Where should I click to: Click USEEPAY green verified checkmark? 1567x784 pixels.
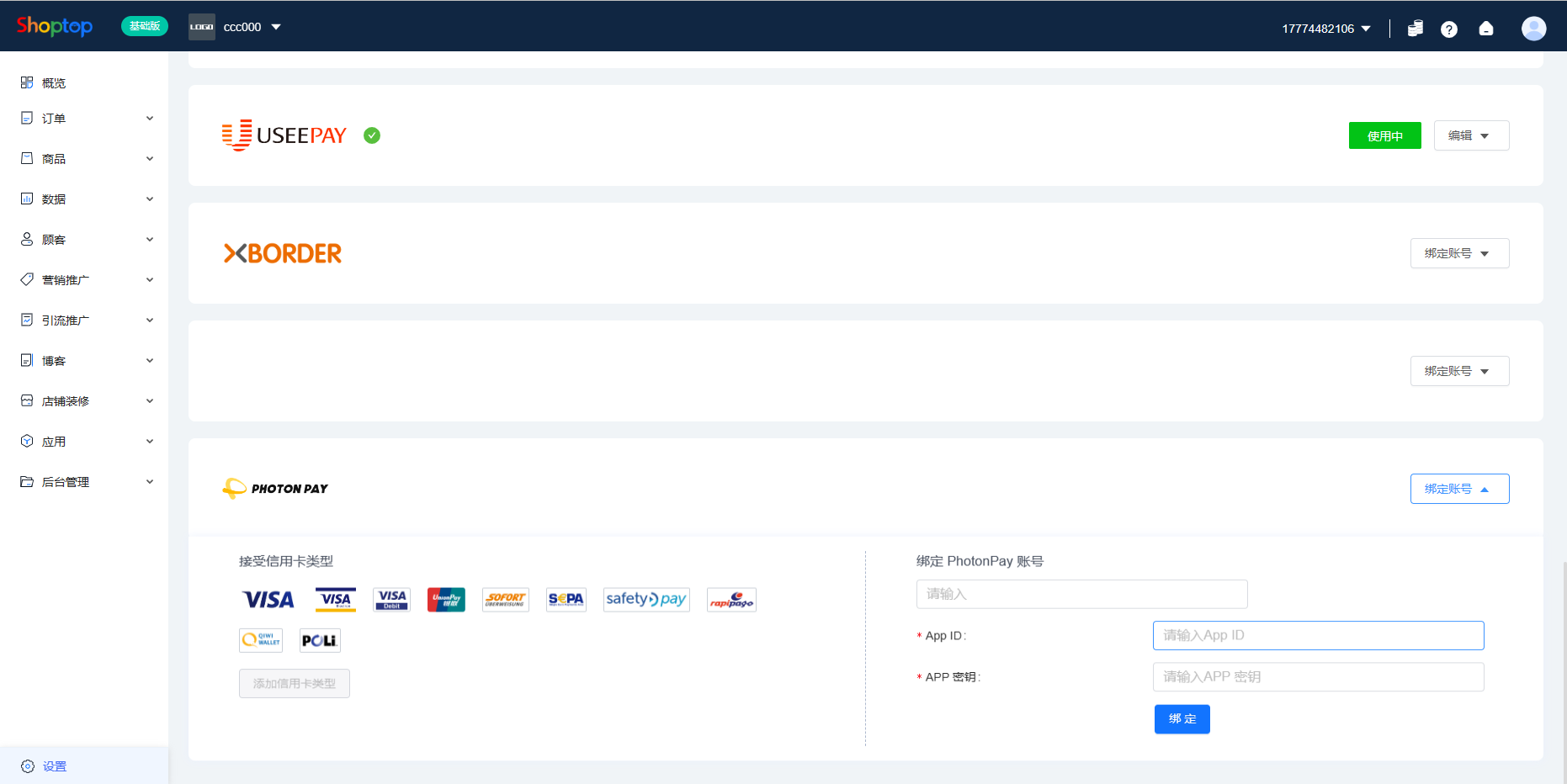(372, 135)
